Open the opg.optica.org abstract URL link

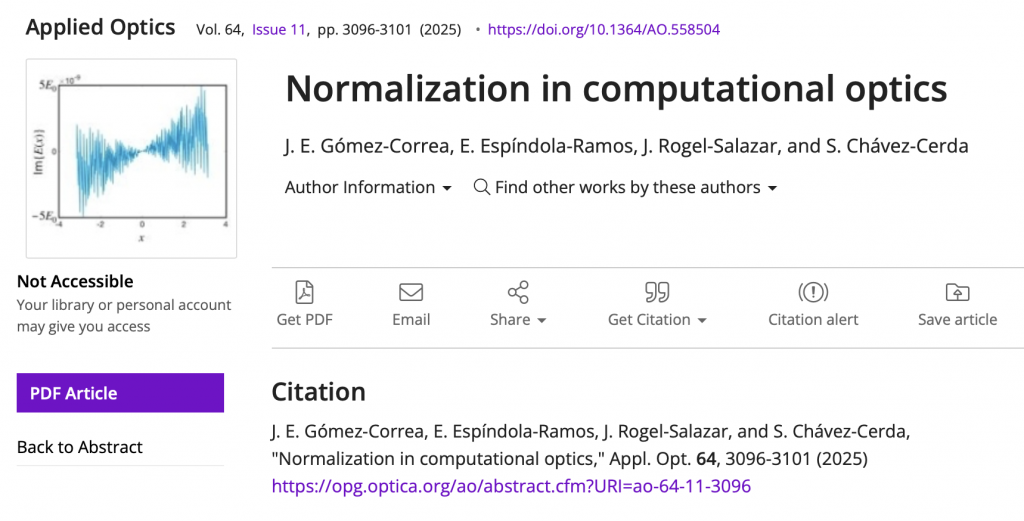tap(511, 486)
